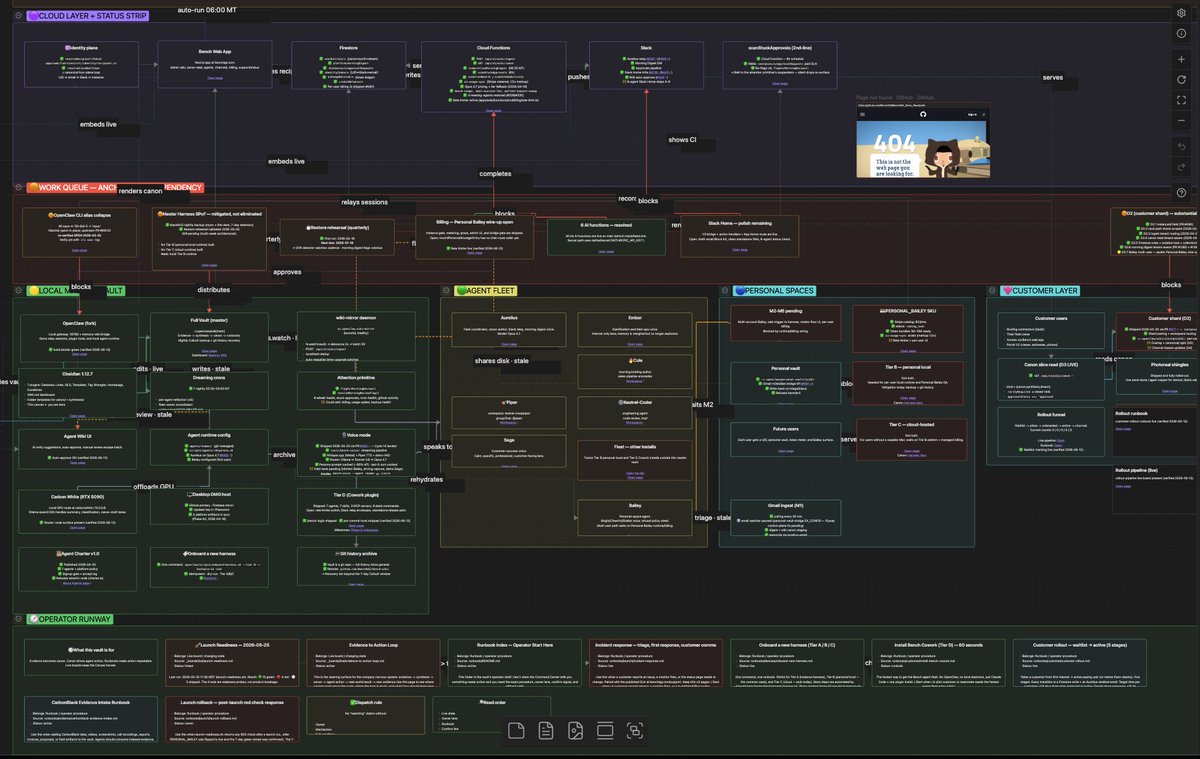This screenshot has height=759, width=1200.
Task: Select CLOUD LAYER + STATUS STRIP group label
Action: [x=87, y=17]
